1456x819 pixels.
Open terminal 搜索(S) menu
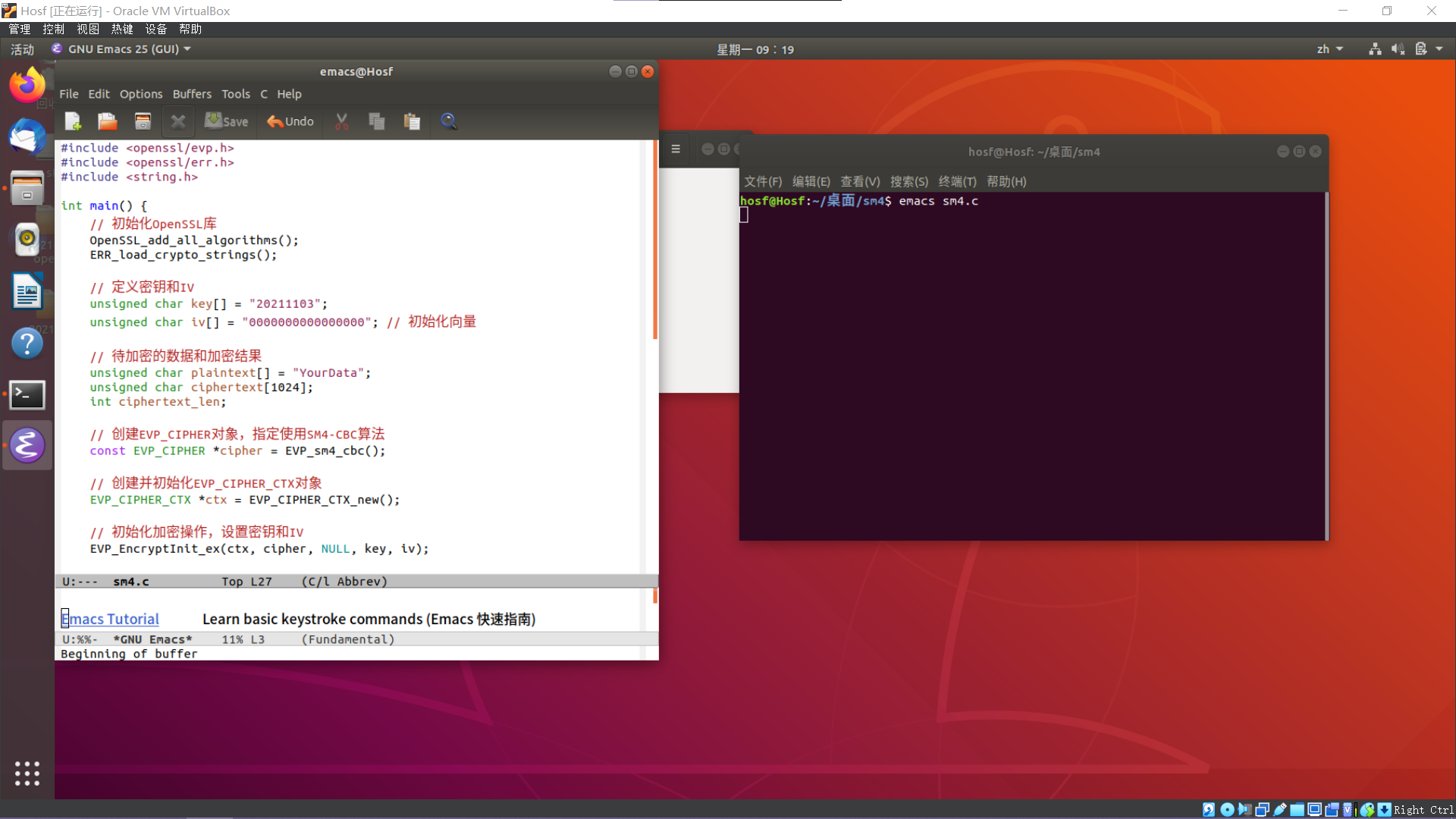click(x=908, y=181)
